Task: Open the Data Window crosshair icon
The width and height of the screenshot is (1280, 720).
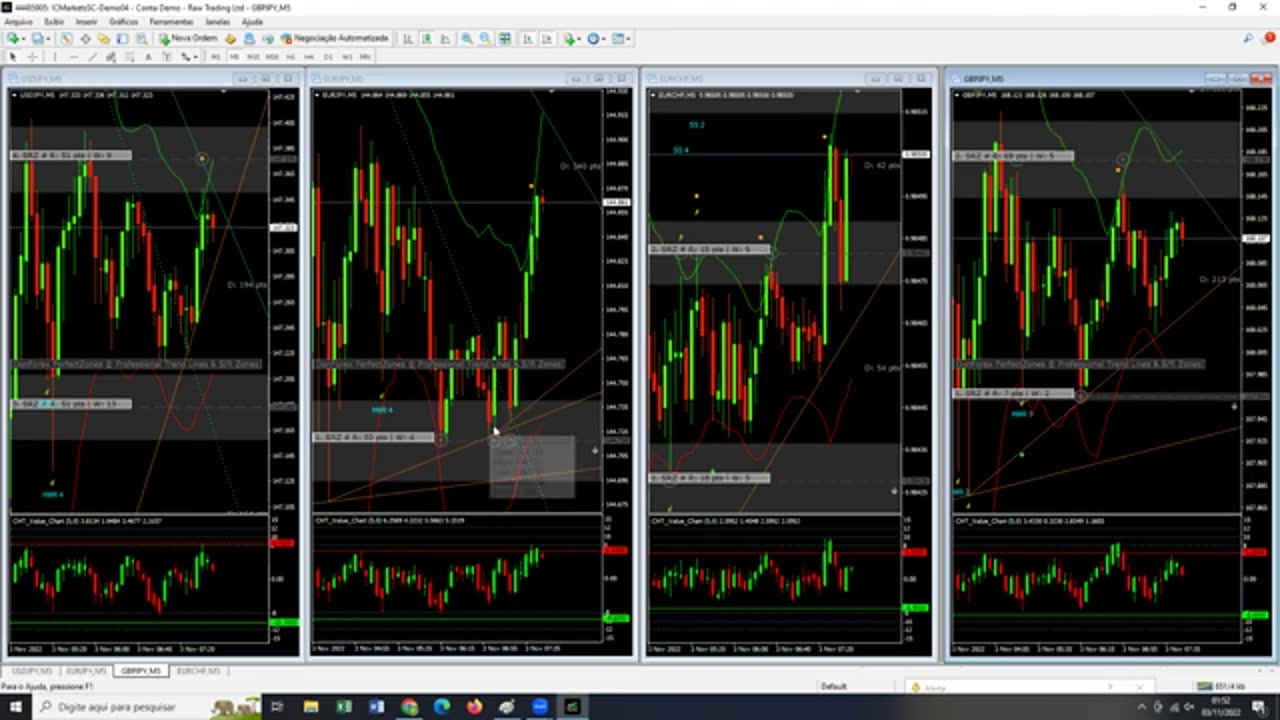Action: [x=85, y=38]
